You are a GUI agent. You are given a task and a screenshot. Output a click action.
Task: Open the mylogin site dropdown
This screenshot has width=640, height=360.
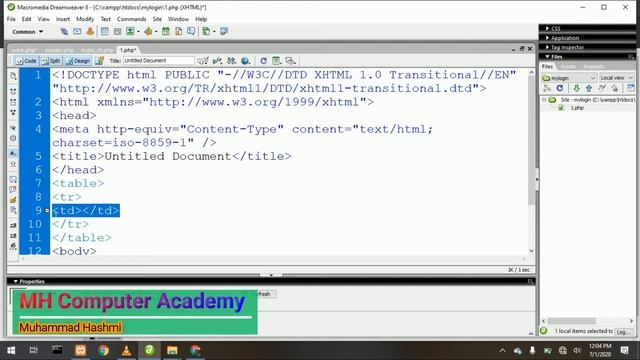pyautogui.click(x=569, y=78)
